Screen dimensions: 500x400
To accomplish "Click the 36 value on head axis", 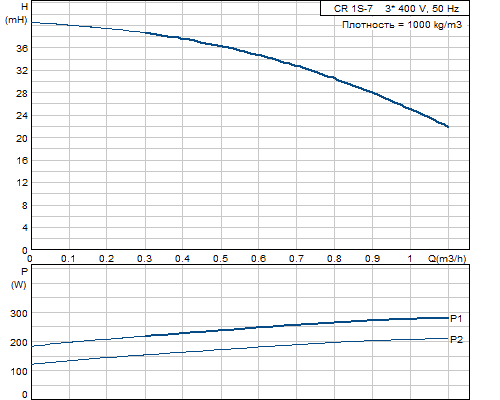I will [22, 48].
